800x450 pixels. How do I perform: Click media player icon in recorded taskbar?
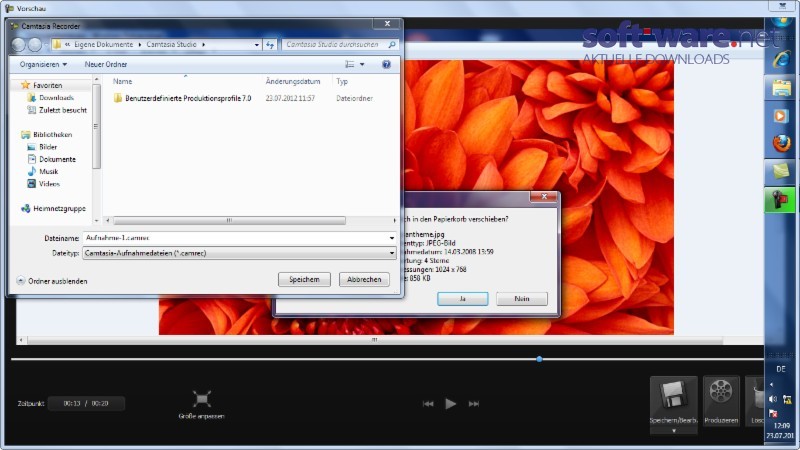tap(781, 116)
